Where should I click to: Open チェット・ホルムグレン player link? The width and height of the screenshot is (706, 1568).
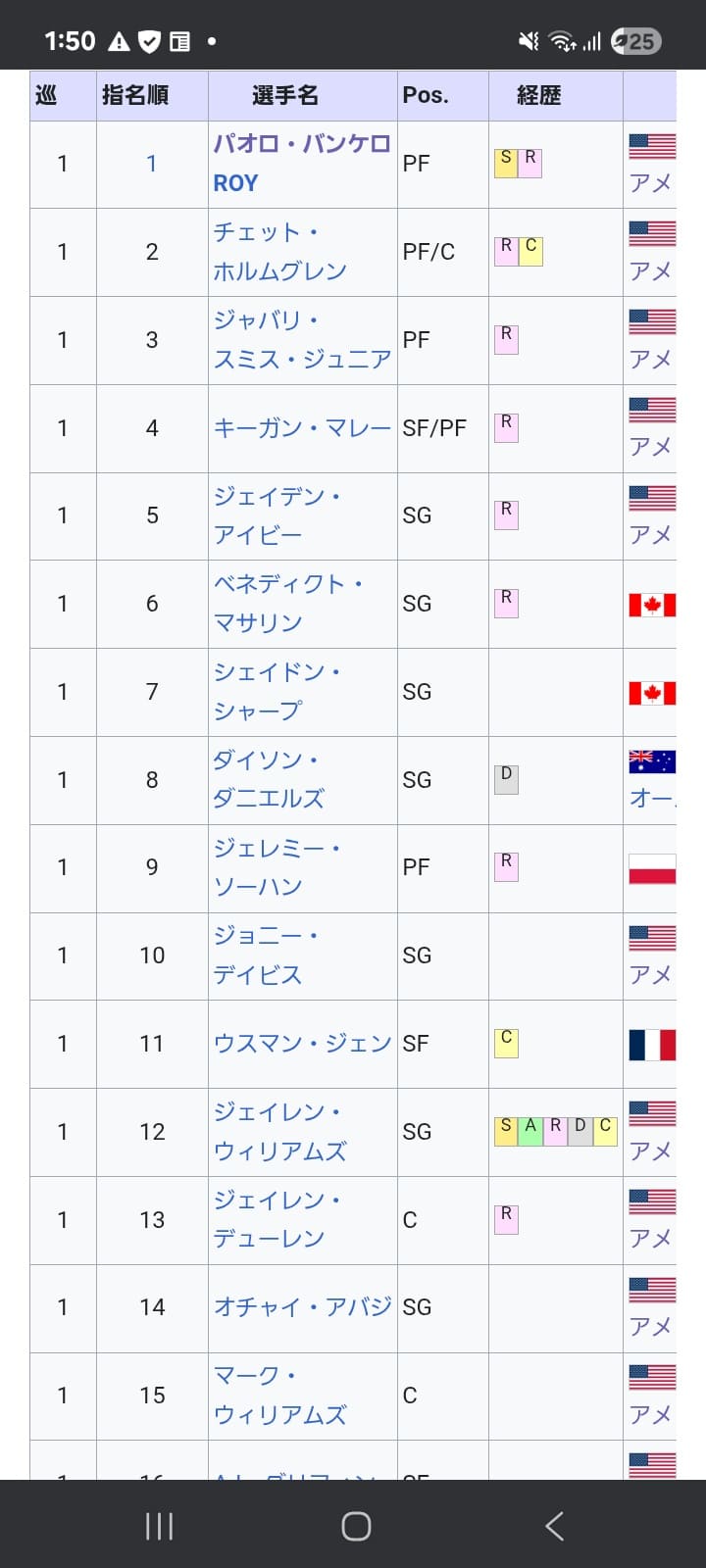[280, 252]
